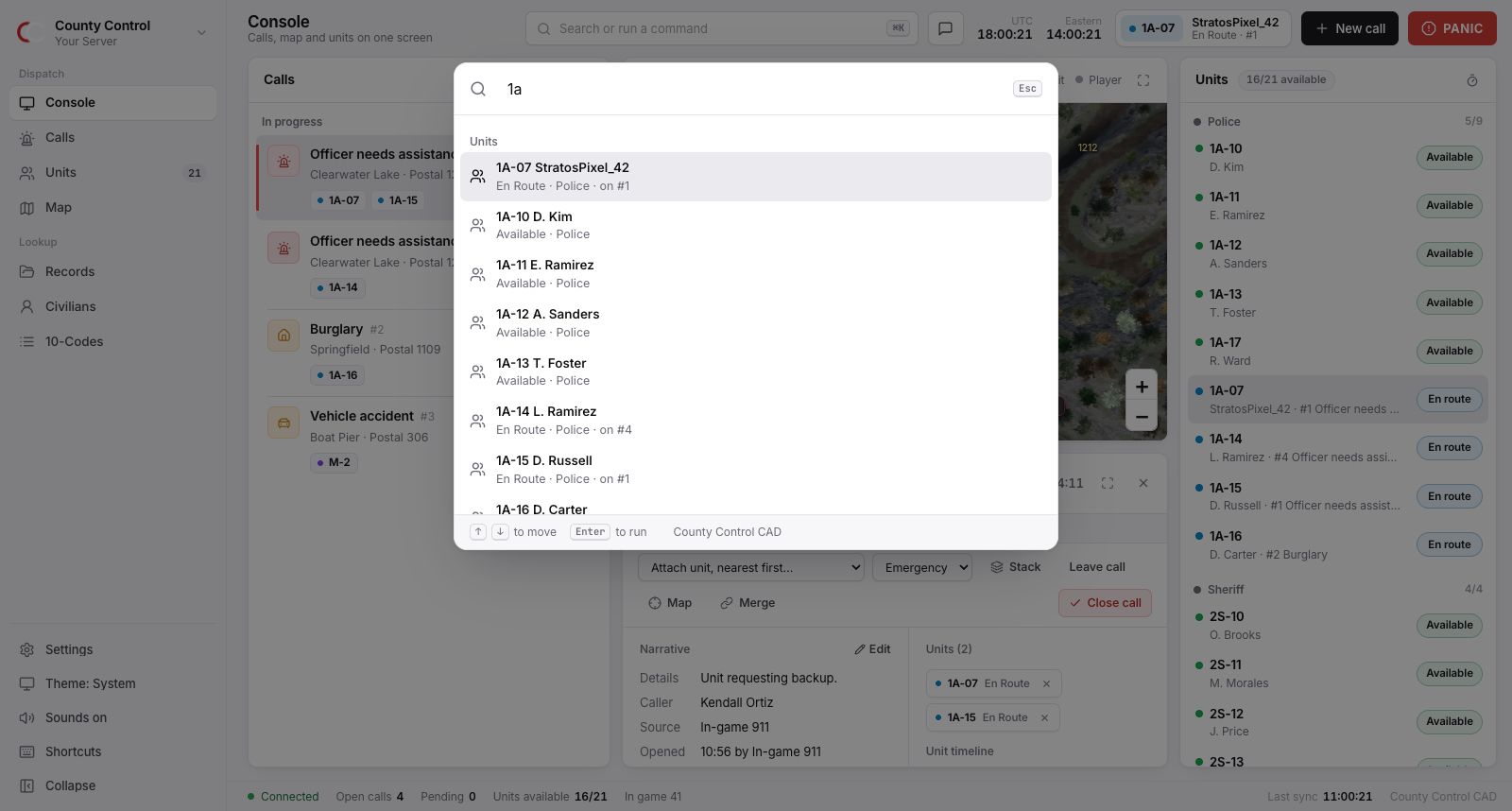The image size is (1512, 811).
Task: Click Leave call
Action: pos(1097,567)
